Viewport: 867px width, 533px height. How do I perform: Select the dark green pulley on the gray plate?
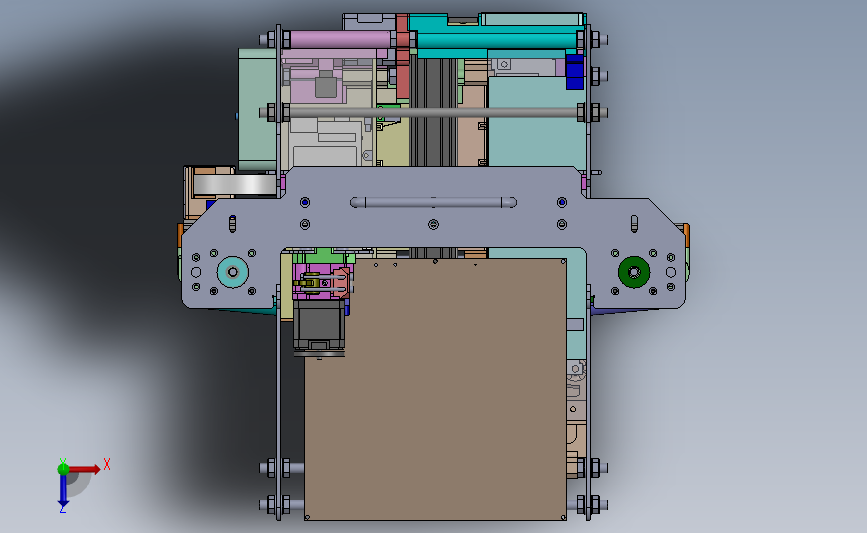pos(634,272)
